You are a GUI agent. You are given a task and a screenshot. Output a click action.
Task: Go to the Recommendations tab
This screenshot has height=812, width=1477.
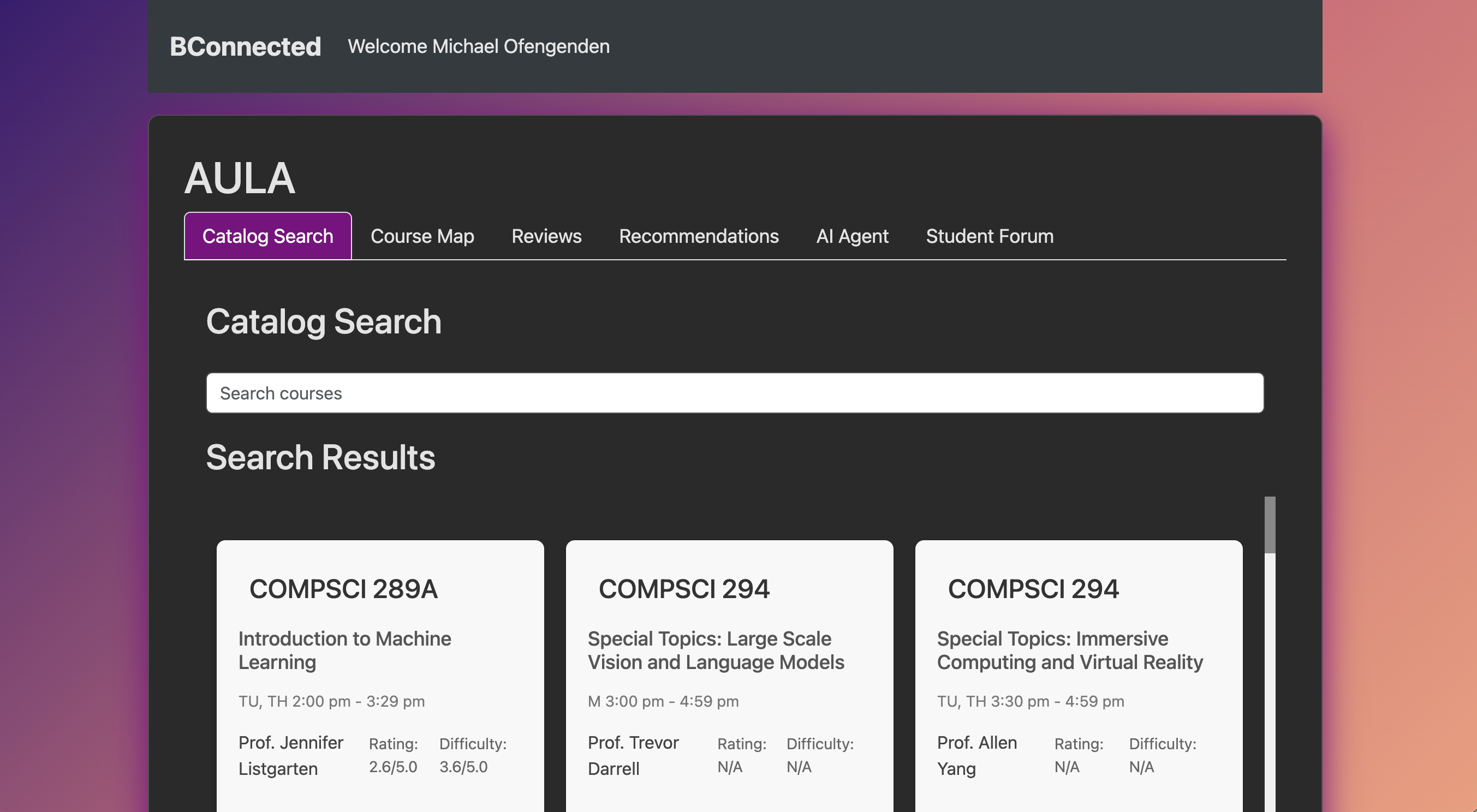coord(698,236)
